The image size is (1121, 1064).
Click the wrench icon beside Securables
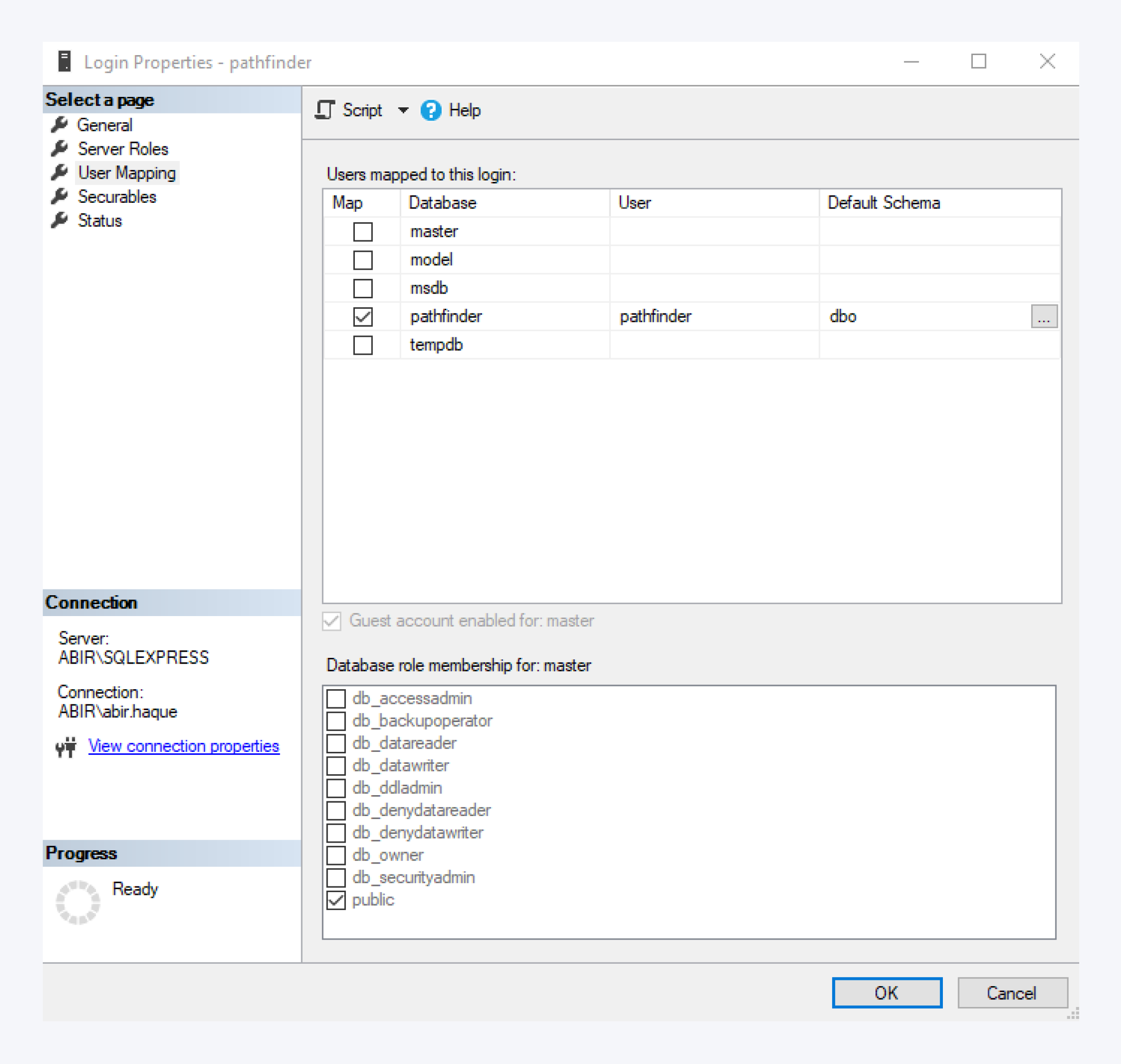click(60, 197)
